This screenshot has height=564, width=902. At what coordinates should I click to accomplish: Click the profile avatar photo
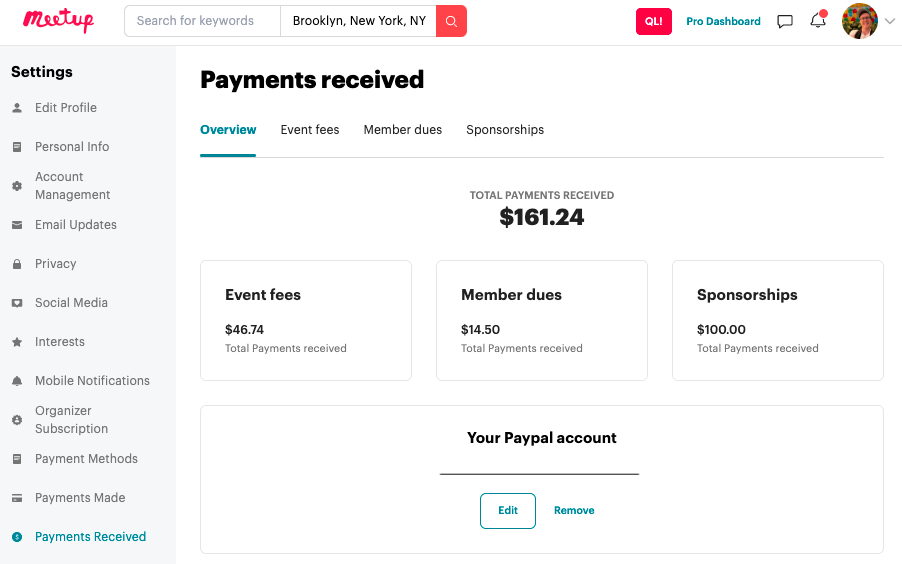click(859, 21)
